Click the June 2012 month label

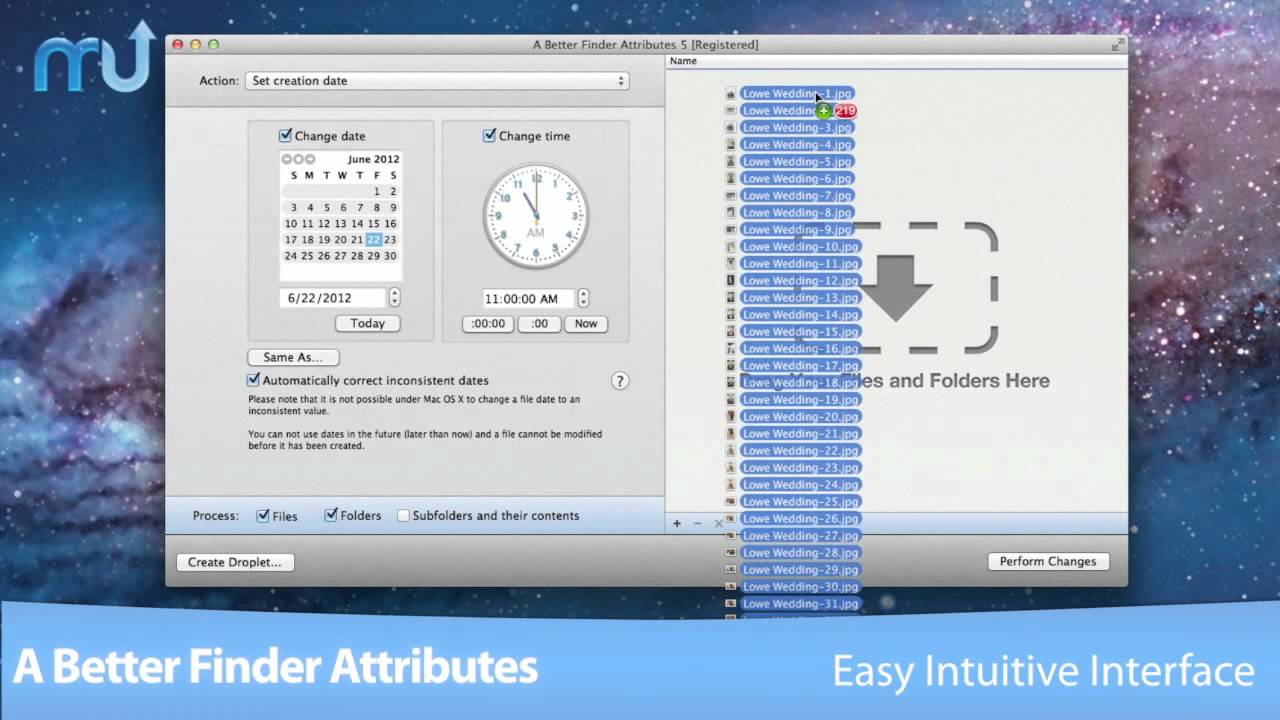click(x=373, y=159)
